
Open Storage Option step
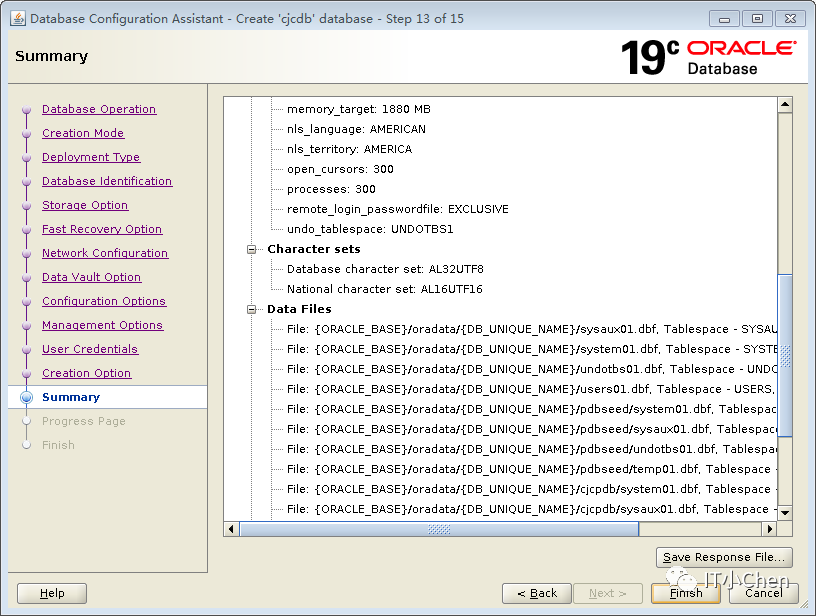[85, 205]
